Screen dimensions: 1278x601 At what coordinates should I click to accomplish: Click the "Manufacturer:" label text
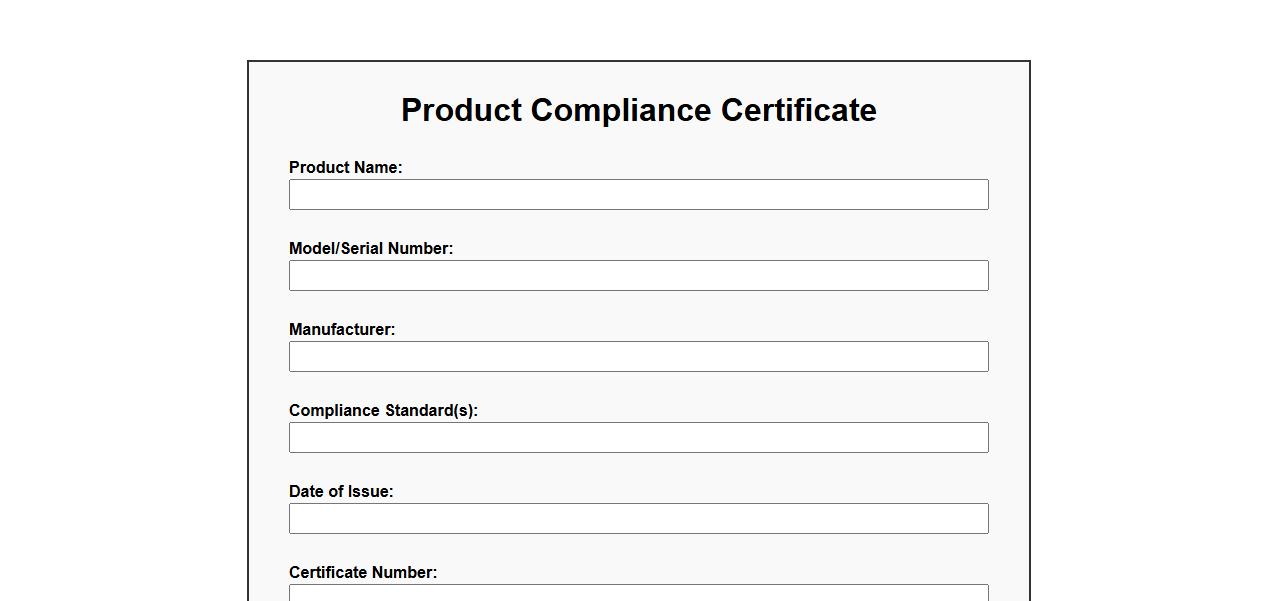(341, 330)
